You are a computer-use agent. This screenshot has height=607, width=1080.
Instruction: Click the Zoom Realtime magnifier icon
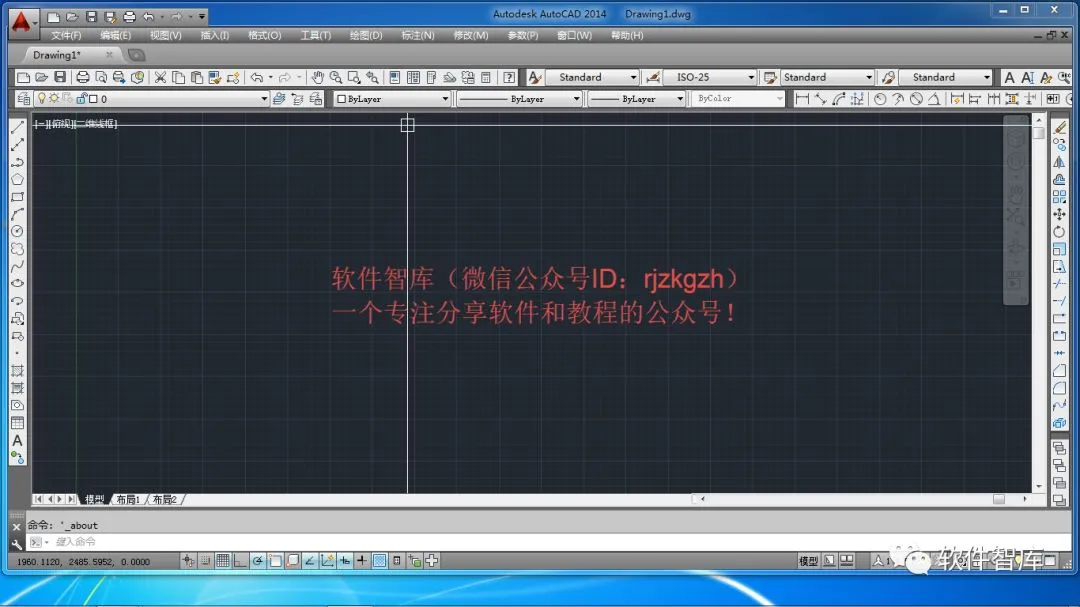(x=335, y=77)
